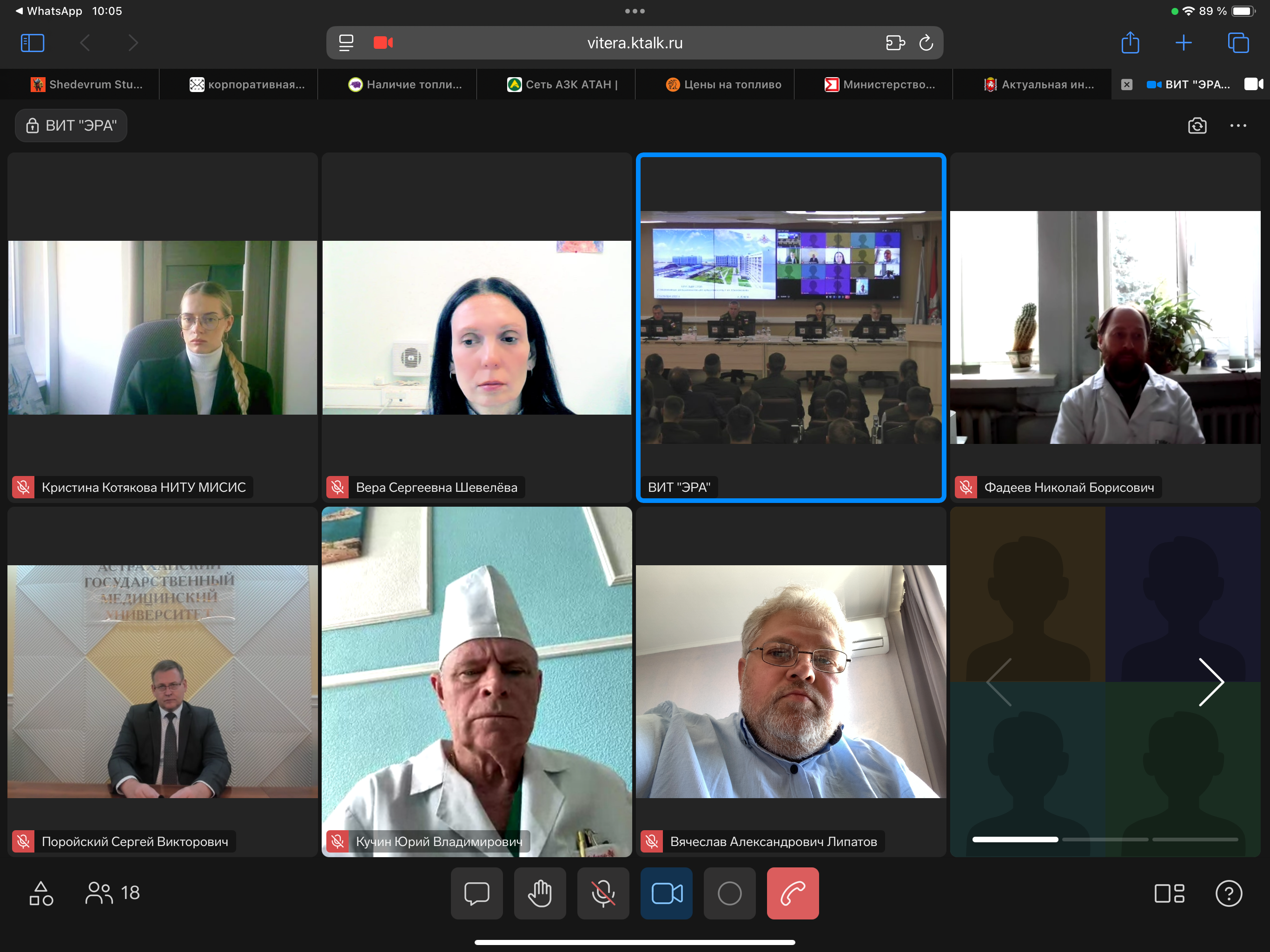Screen dimensions: 1270x952
Task: Open the shapes tools icon
Action: point(41,893)
